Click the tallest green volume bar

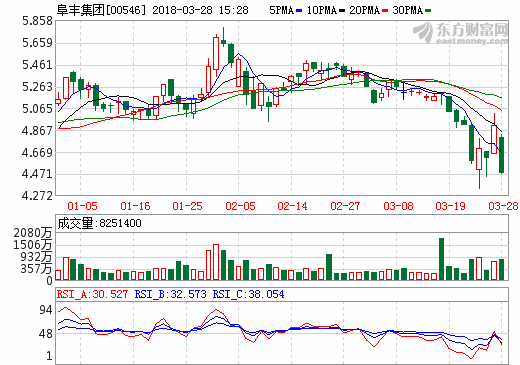pos(441,259)
